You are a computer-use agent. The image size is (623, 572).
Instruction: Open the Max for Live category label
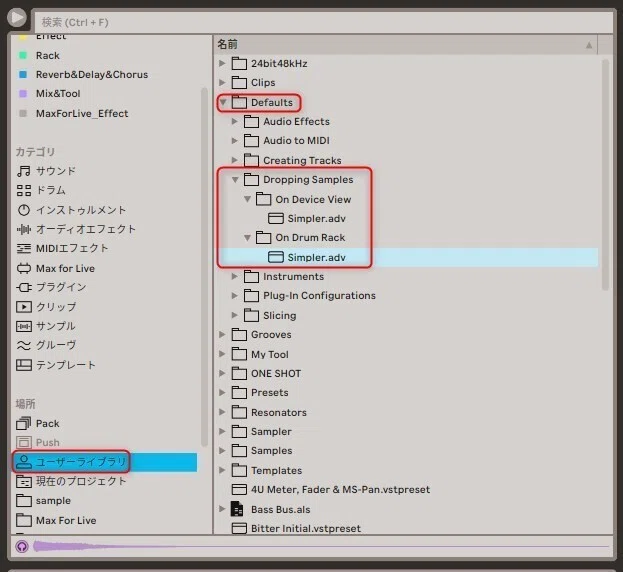pos(65,269)
